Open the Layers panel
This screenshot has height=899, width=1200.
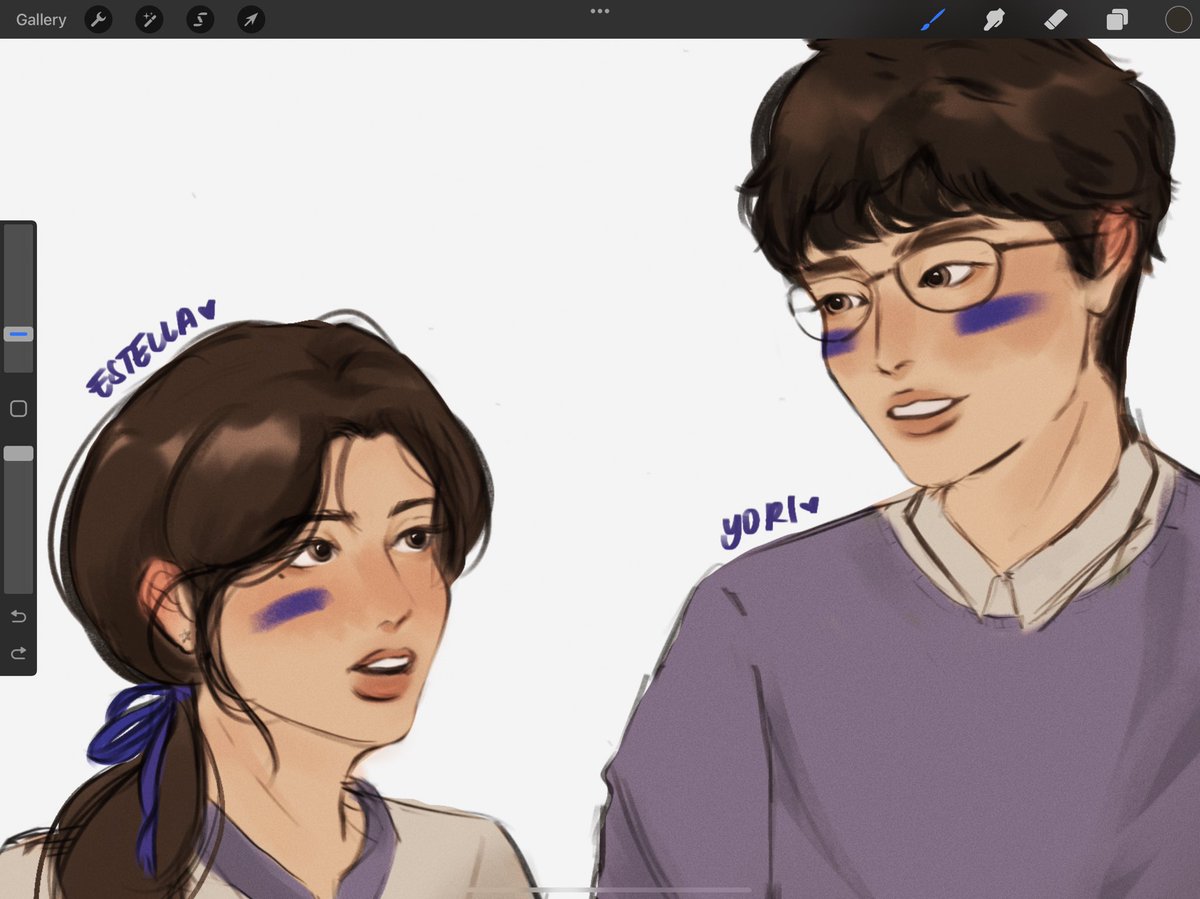coord(1116,19)
